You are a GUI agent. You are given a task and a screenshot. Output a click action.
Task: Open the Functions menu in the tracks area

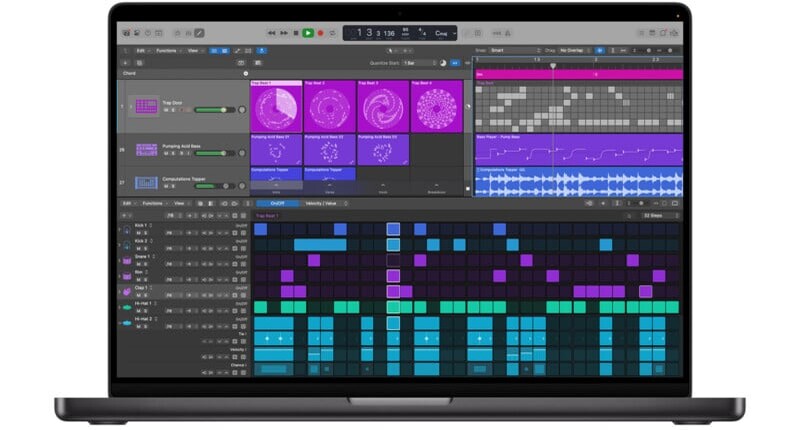(167, 49)
